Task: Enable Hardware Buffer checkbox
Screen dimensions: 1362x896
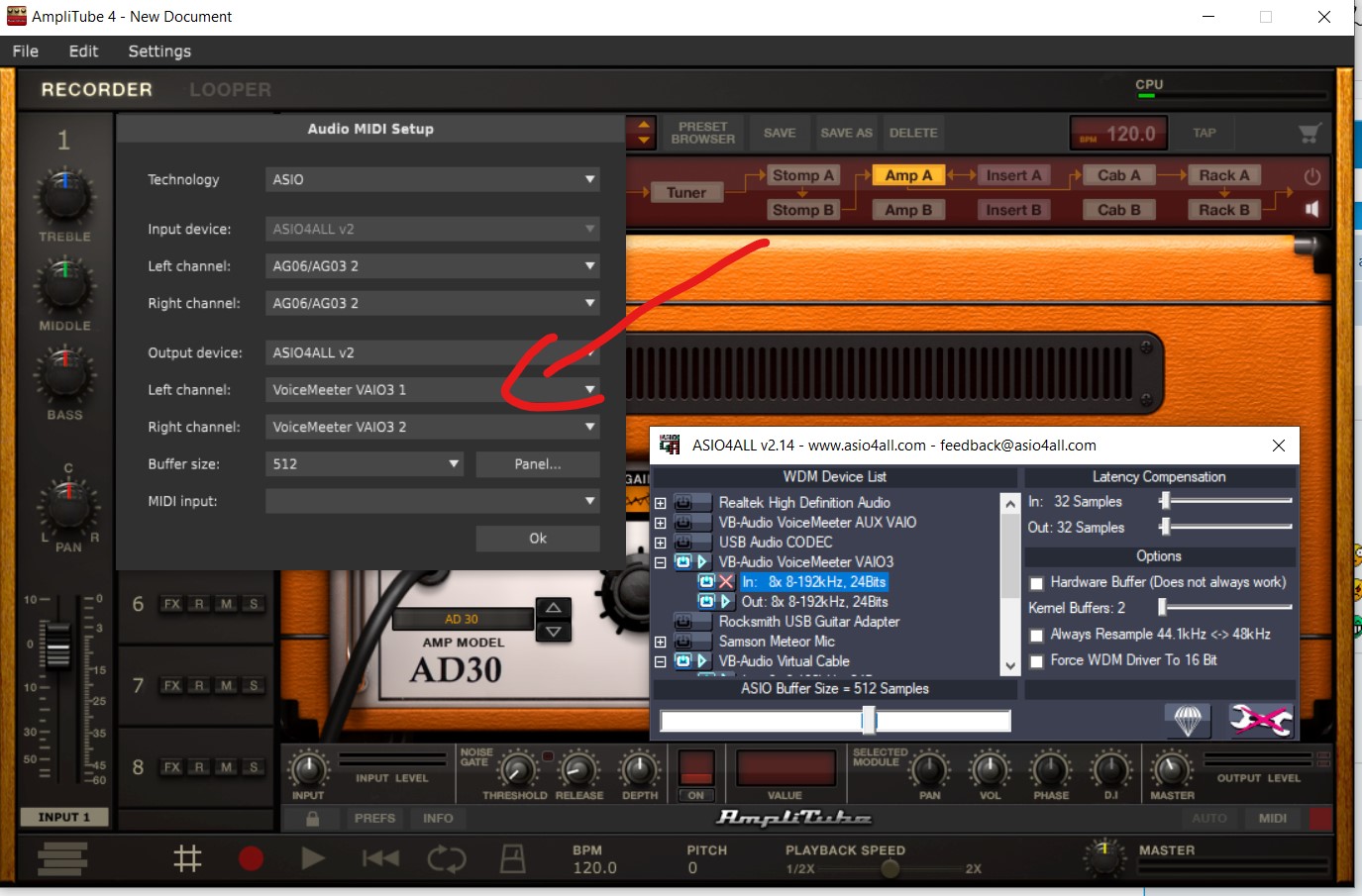Action: click(1037, 583)
